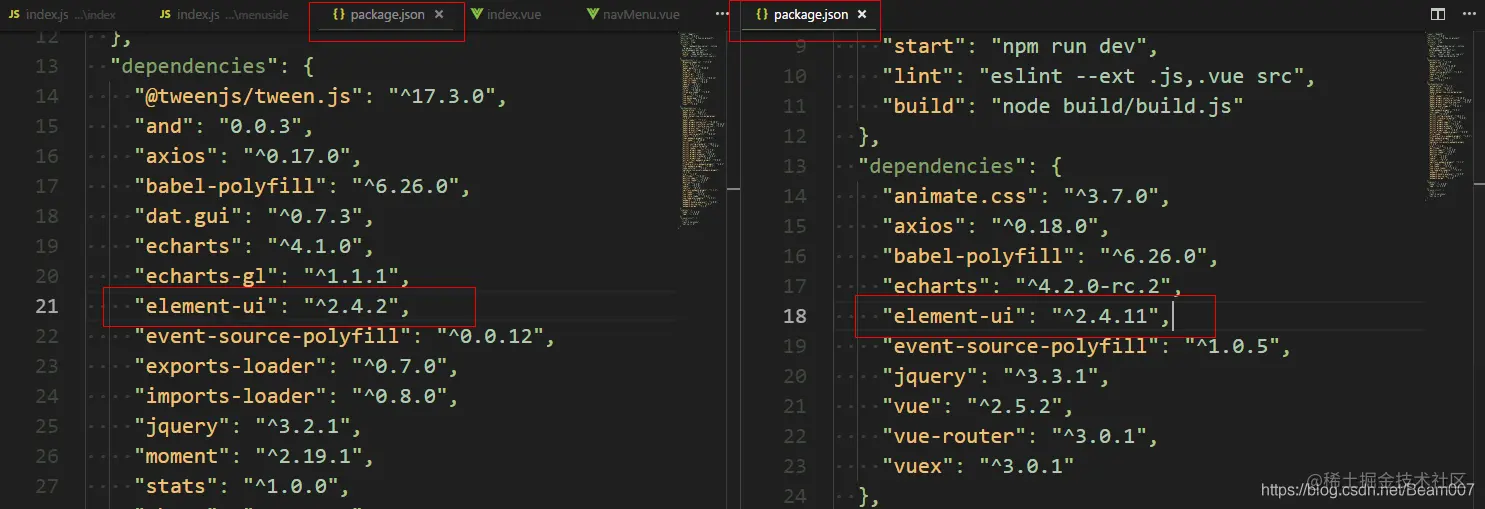Place cursor on "element-ui": "^2.4.2"
1485x509 pixels.
click(x=272, y=306)
